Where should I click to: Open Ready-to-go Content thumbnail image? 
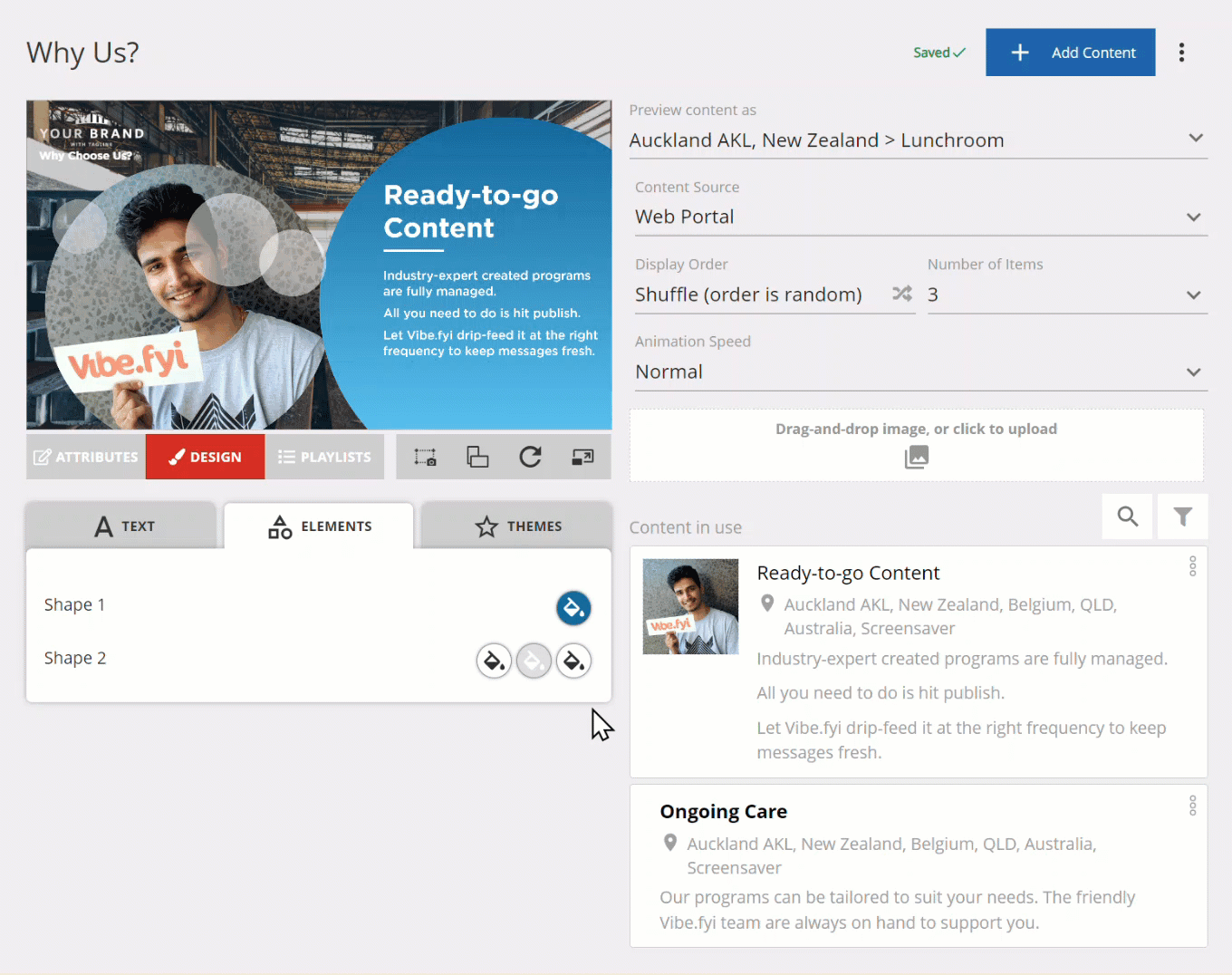(690, 606)
